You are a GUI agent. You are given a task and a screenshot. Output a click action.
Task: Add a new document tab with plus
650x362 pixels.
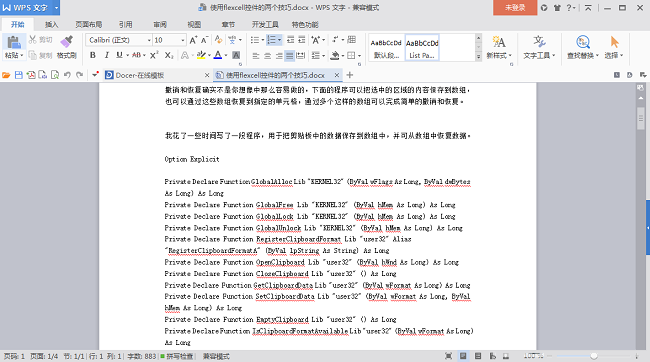point(350,75)
